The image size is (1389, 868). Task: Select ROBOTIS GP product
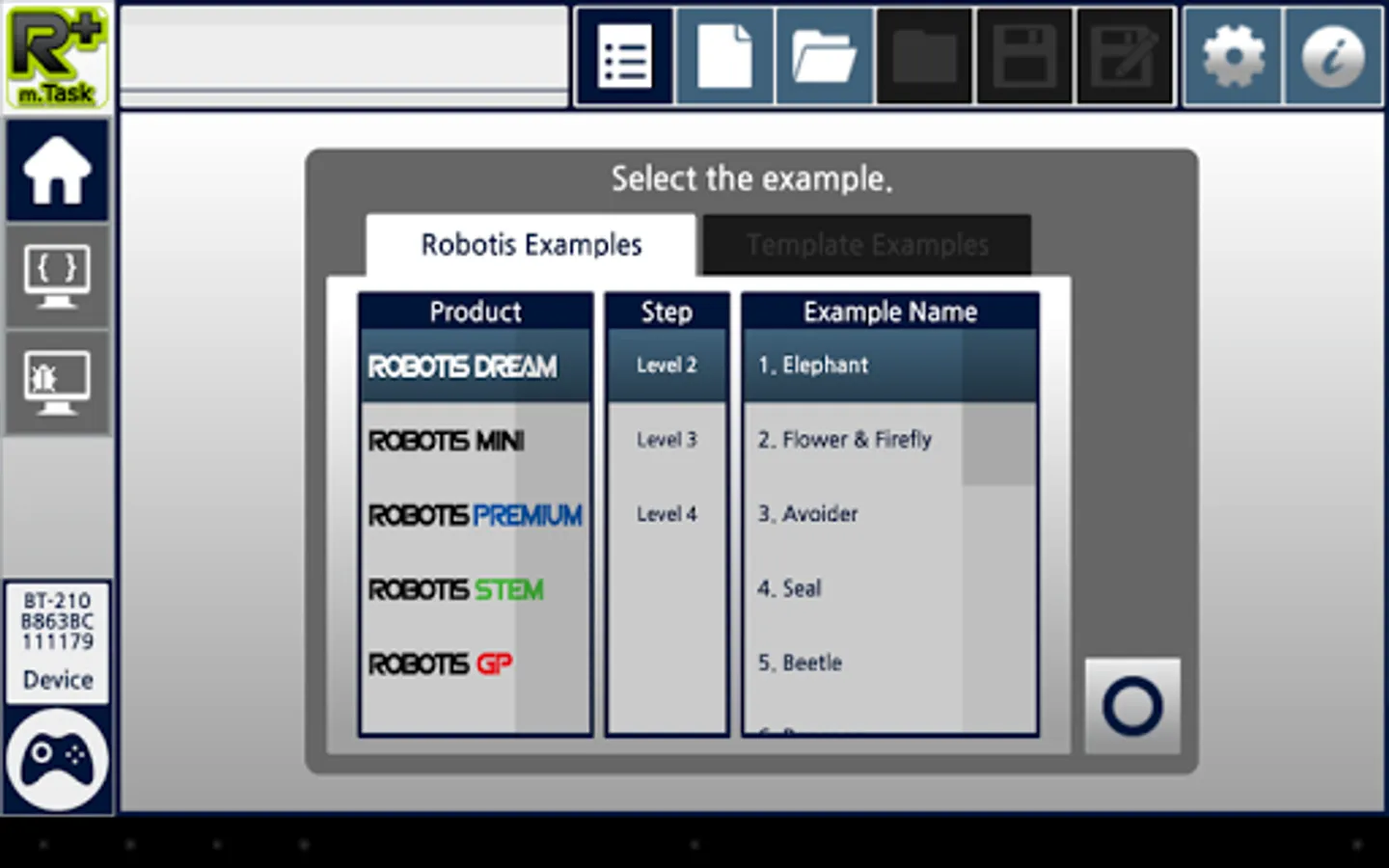coord(476,664)
